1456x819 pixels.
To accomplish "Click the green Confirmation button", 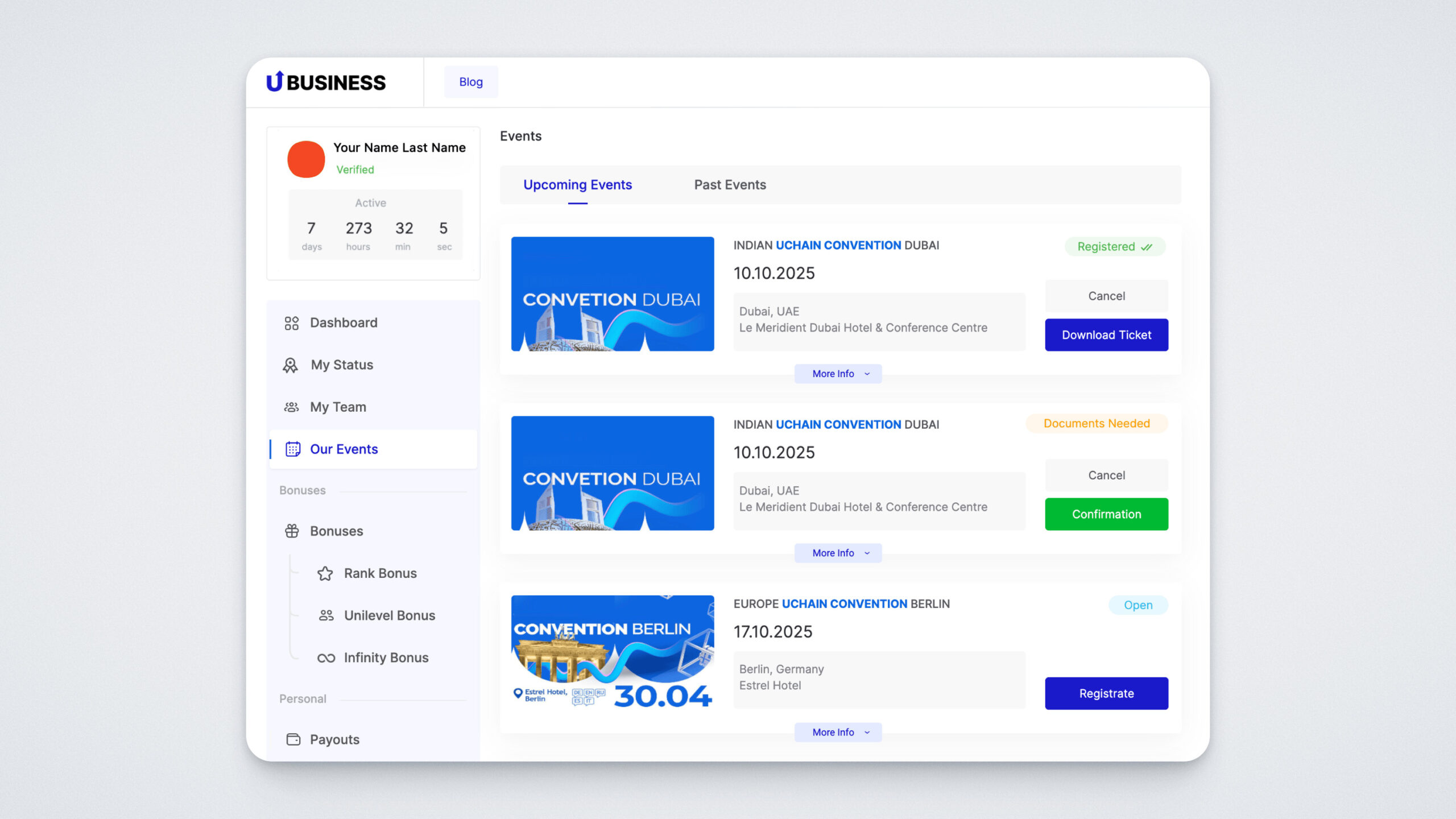I will (1106, 514).
